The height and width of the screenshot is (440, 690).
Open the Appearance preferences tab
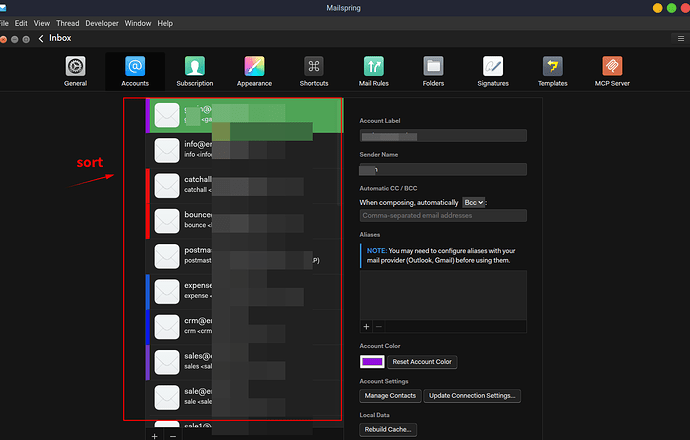point(254,71)
